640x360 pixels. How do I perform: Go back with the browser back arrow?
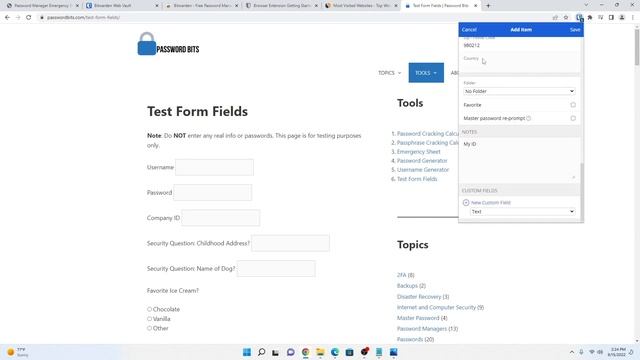7,18
